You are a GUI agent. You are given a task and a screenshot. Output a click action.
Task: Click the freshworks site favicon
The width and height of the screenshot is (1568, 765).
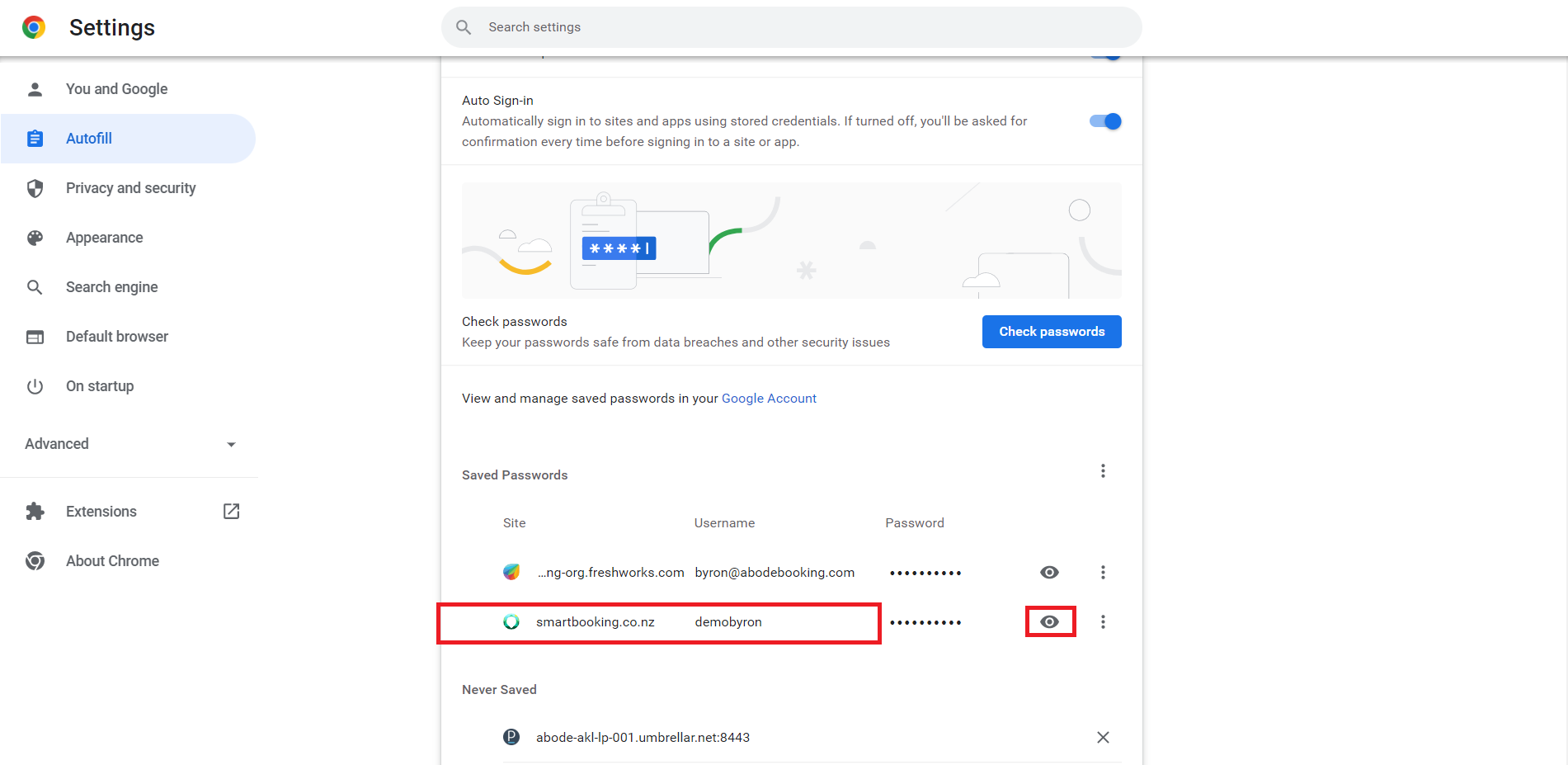click(x=511, y=573)
